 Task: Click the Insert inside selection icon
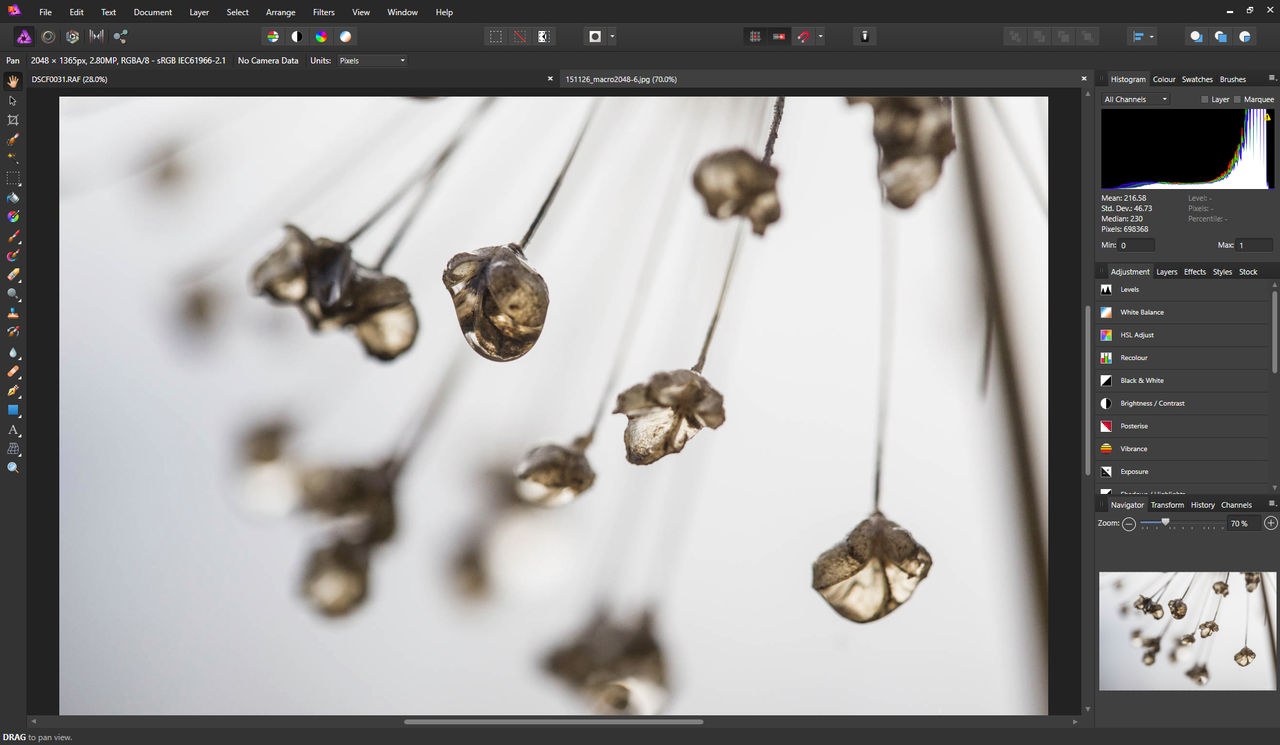(x=1245, y=36)
